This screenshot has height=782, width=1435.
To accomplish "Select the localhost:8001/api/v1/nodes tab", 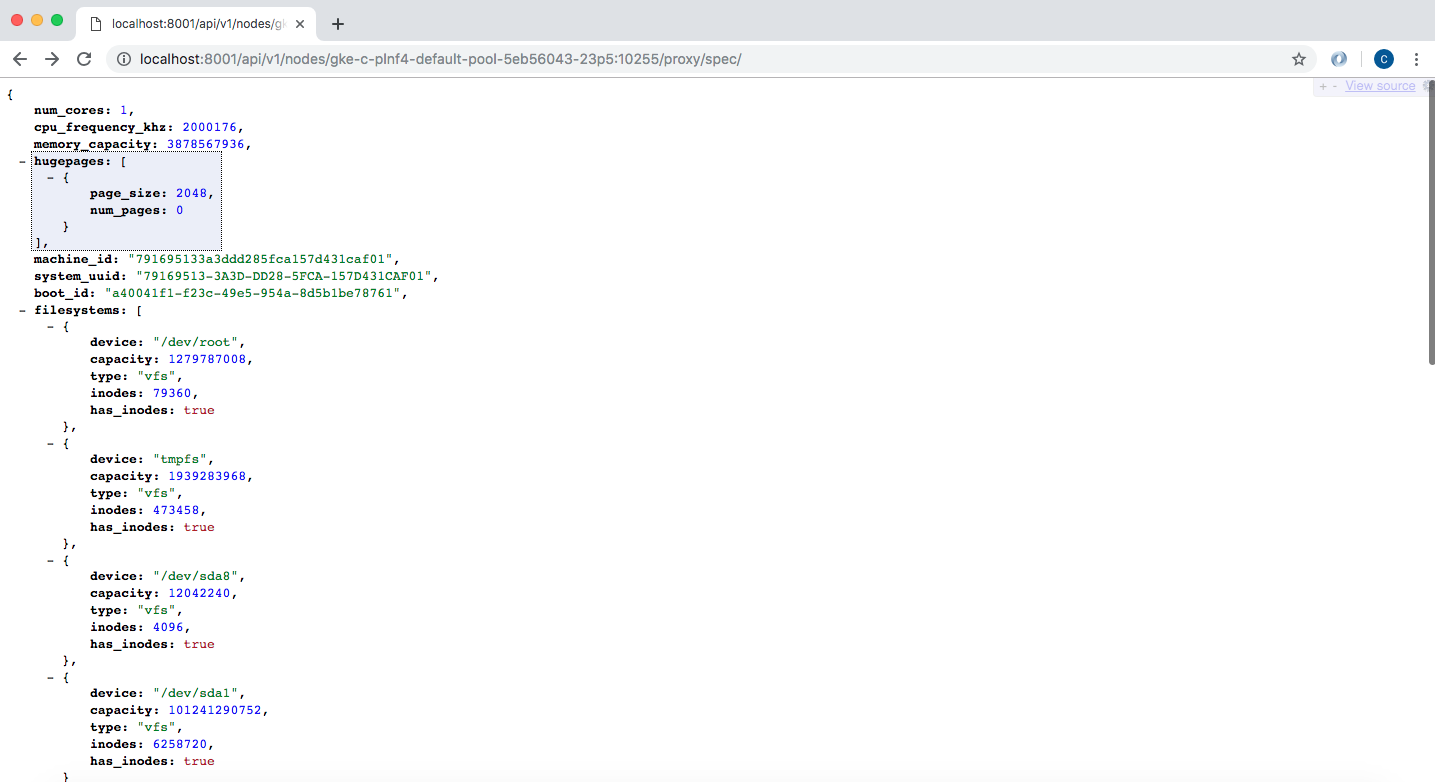I will (197, 24).
